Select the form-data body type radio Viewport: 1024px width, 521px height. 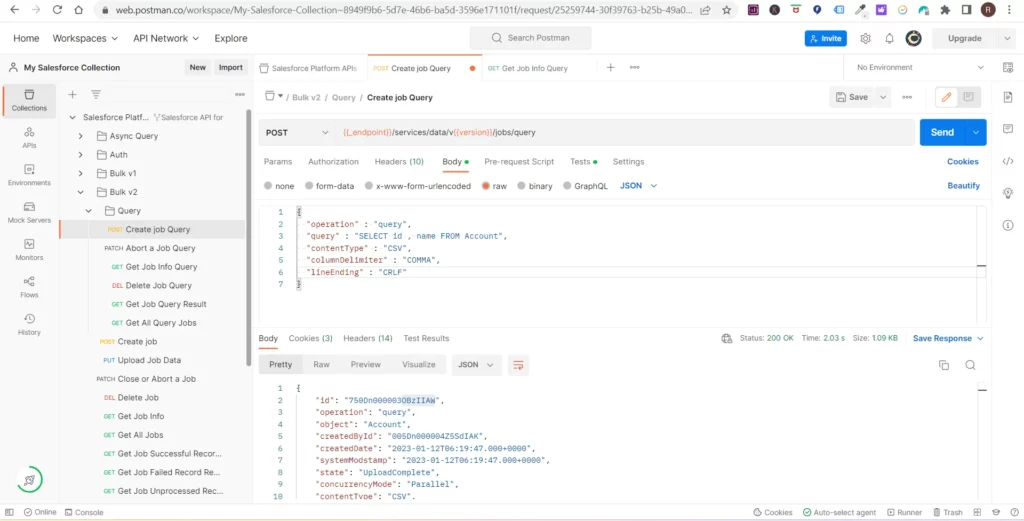[x=310, y=186]
